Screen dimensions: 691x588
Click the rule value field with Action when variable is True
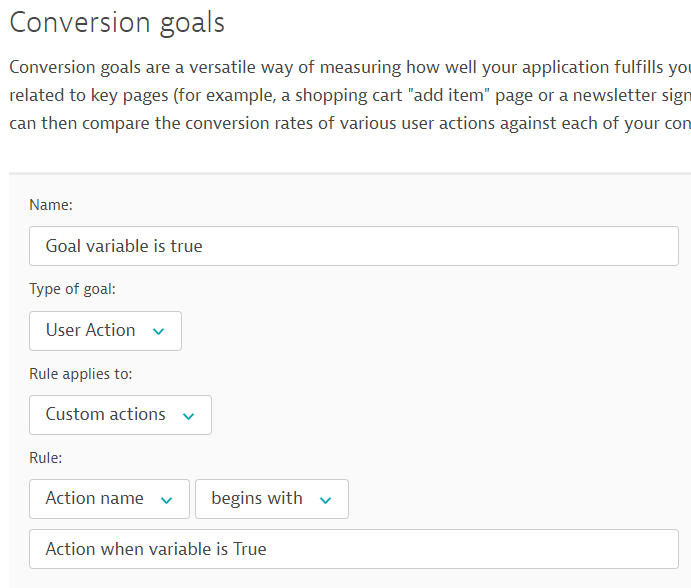(x=354, y=549)
